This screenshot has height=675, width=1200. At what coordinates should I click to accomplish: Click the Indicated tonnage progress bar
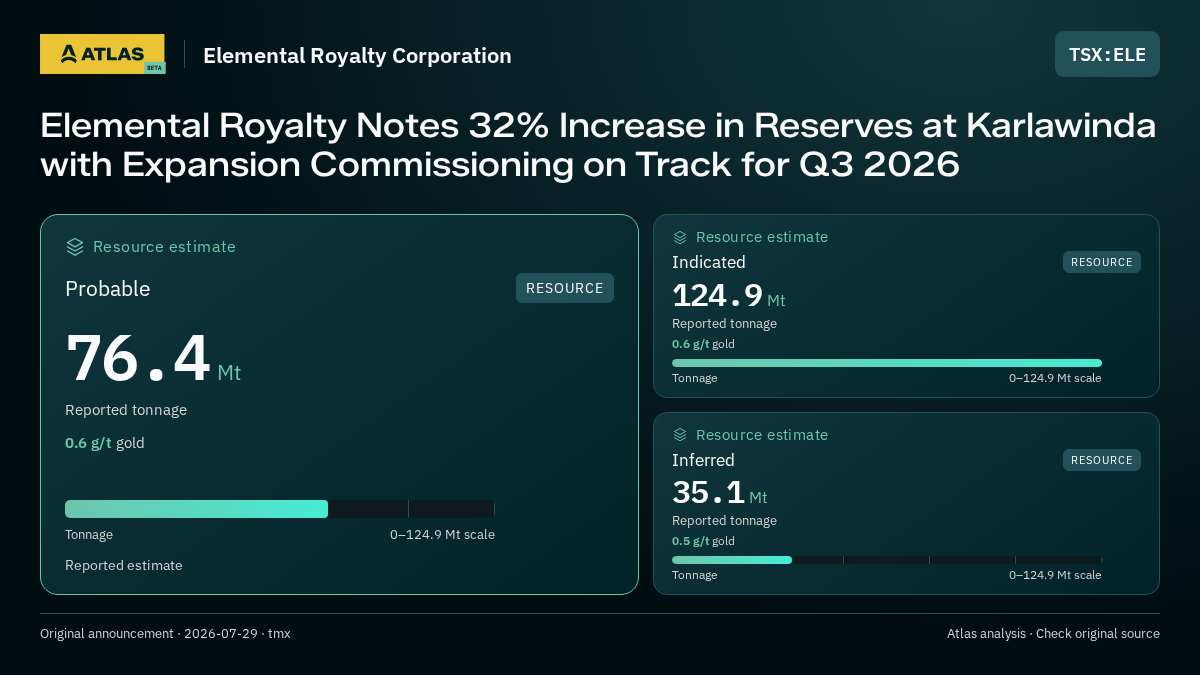(887, 363)
